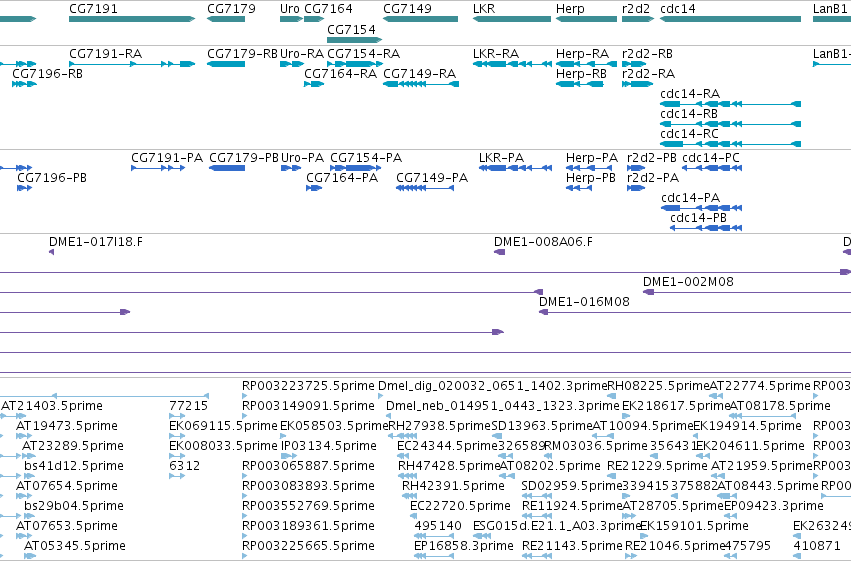Select the CG7149-PA protein feature
This screenshot has height=561, width=851.
425,188
